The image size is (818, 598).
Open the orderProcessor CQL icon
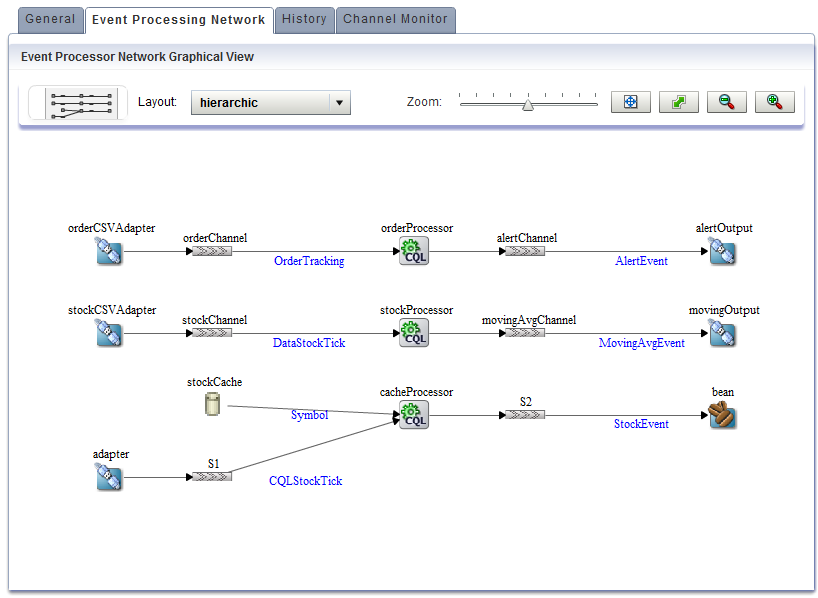pyautogui.click(x=414, y=251)
